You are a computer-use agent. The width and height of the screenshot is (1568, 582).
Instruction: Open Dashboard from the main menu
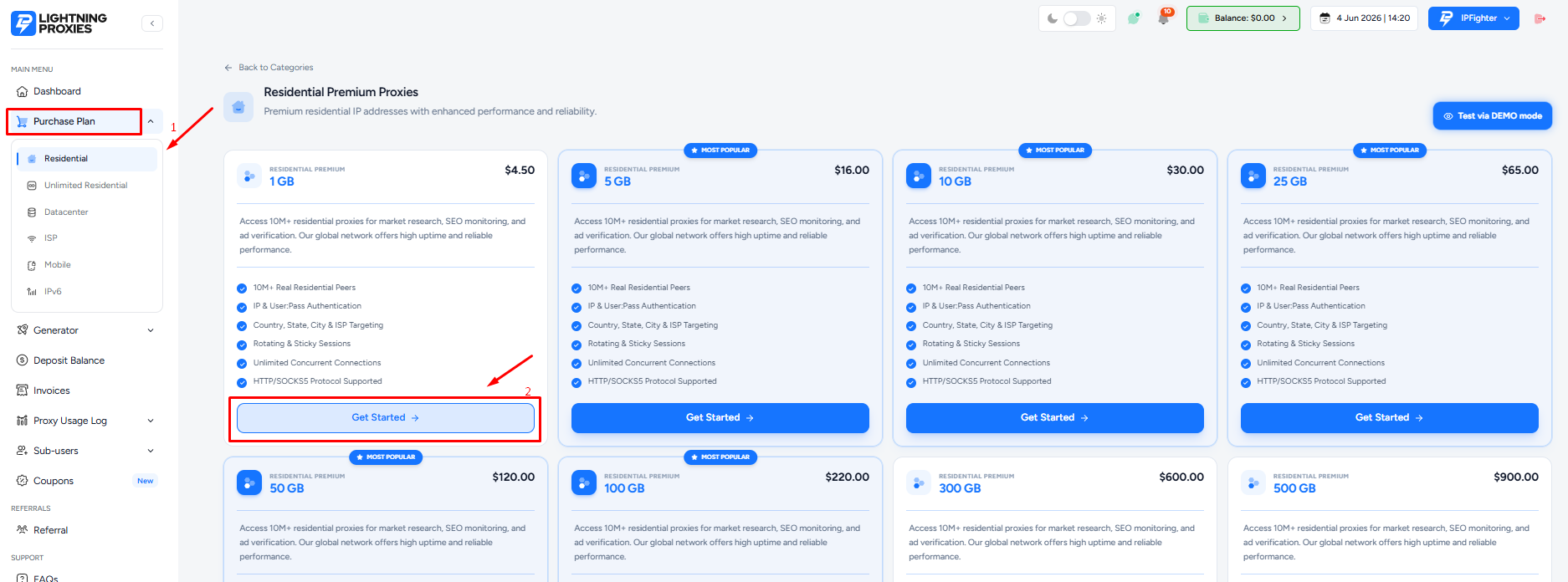pos(57,91)
